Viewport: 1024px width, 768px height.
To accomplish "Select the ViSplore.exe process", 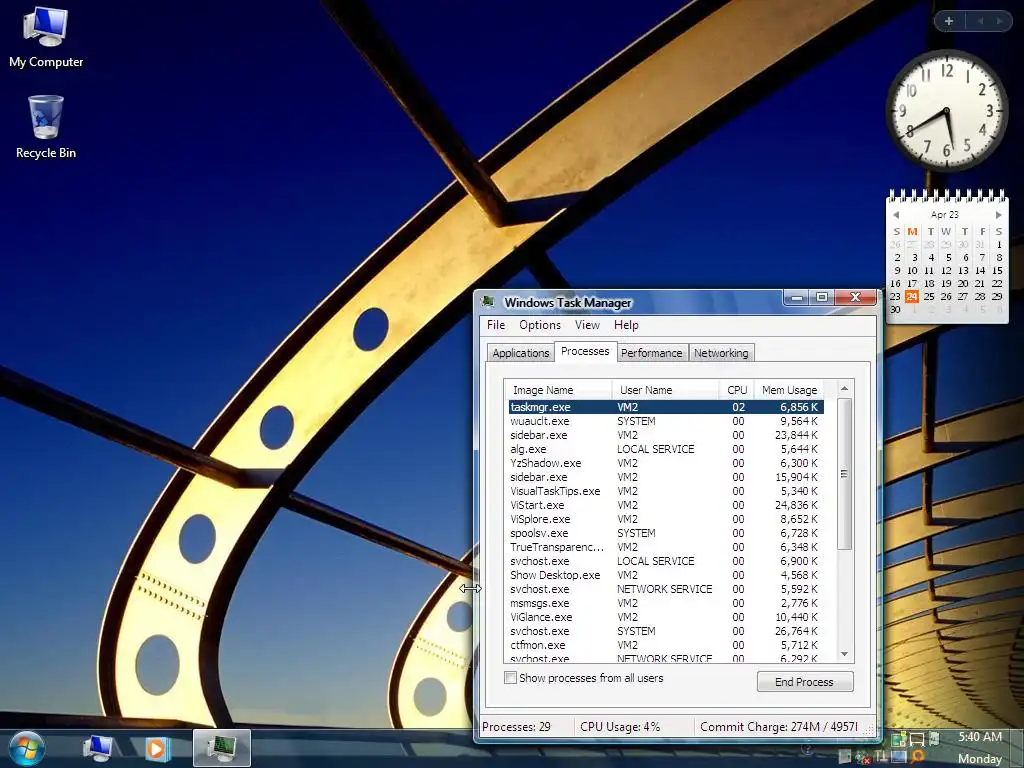I will pos(540,519).
